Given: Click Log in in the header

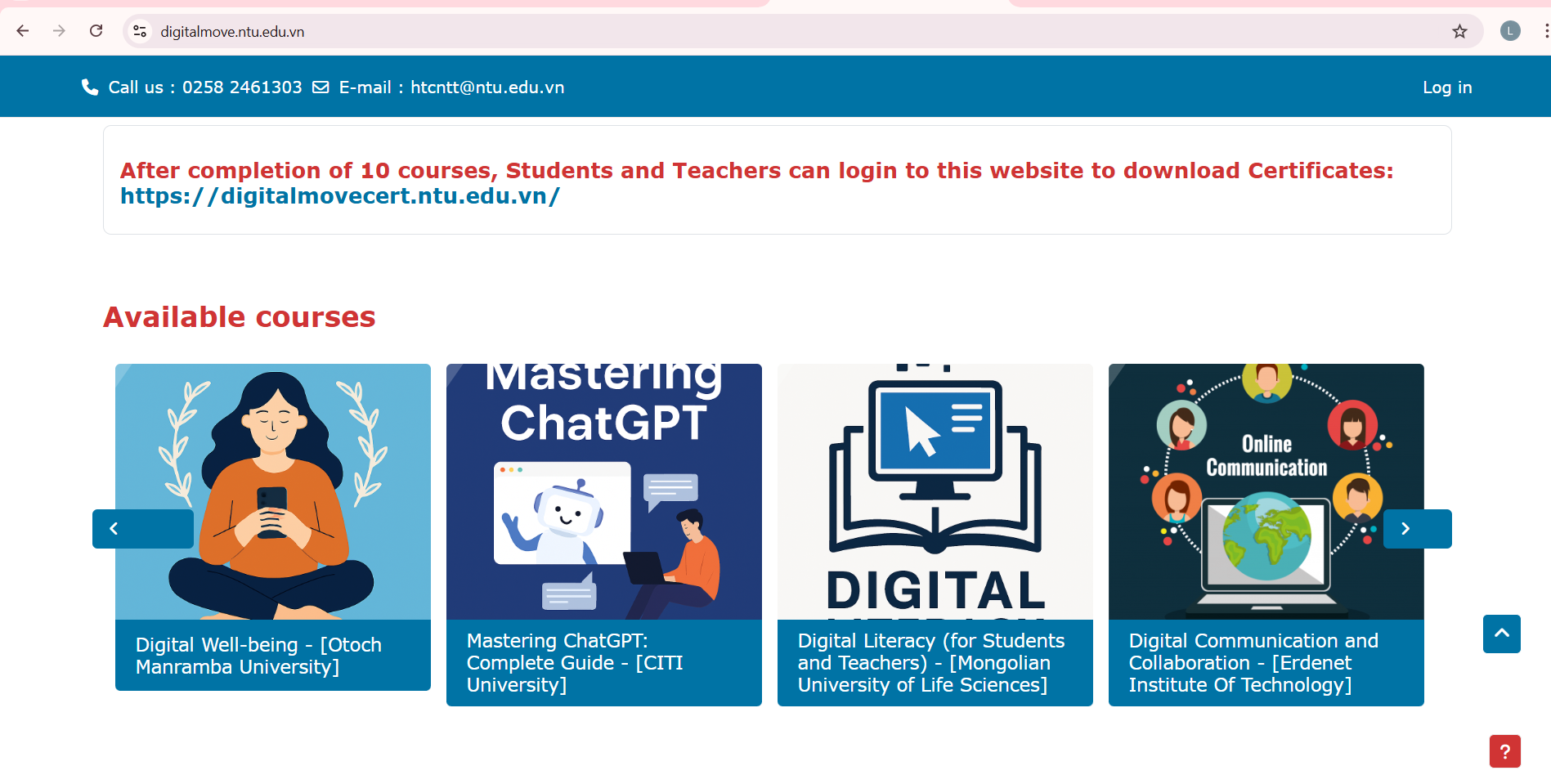Looking at the screenshot, I should point(1446,87).
